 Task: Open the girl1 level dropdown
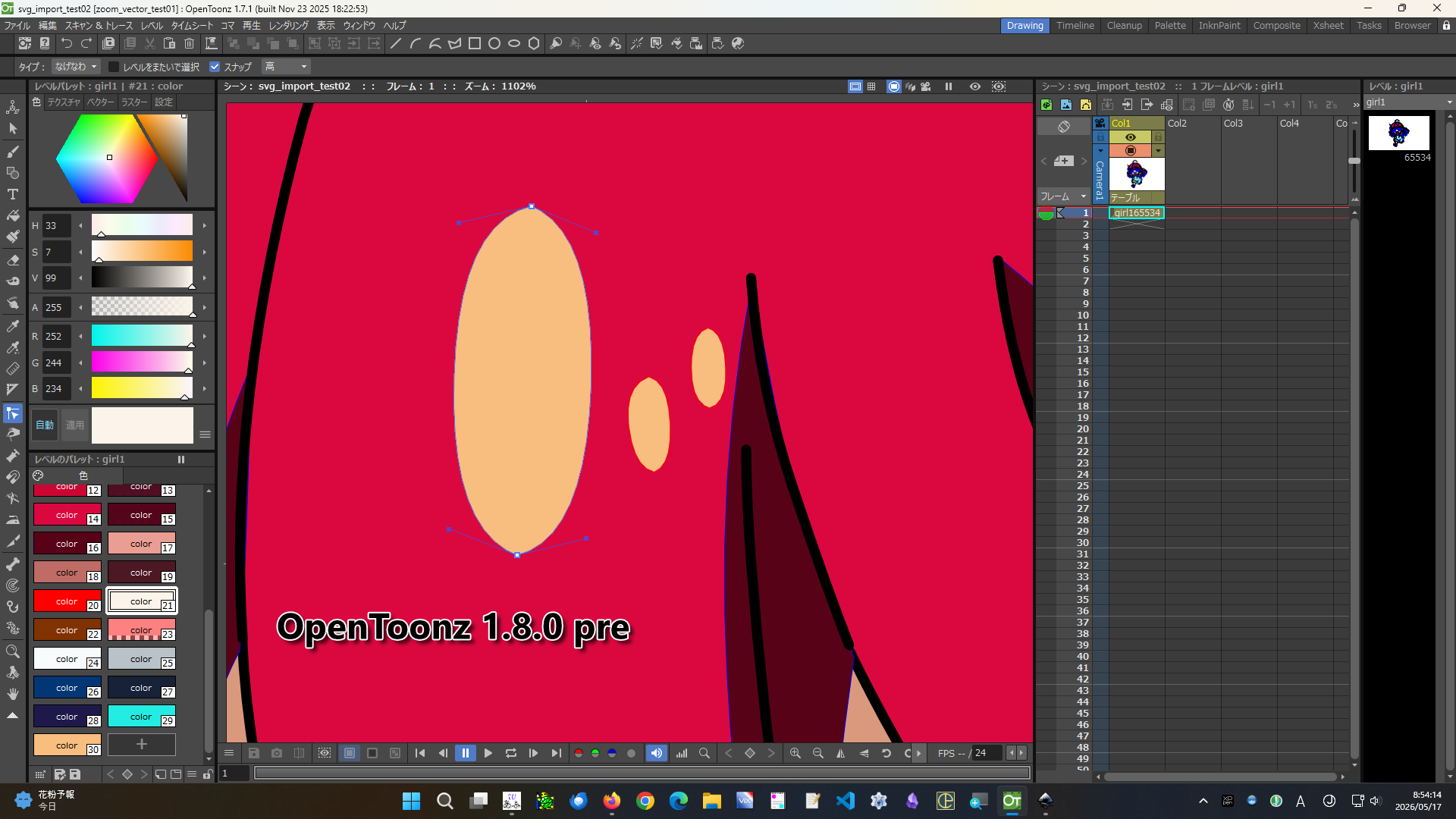pyautogui.click(x=1408, y=102)
